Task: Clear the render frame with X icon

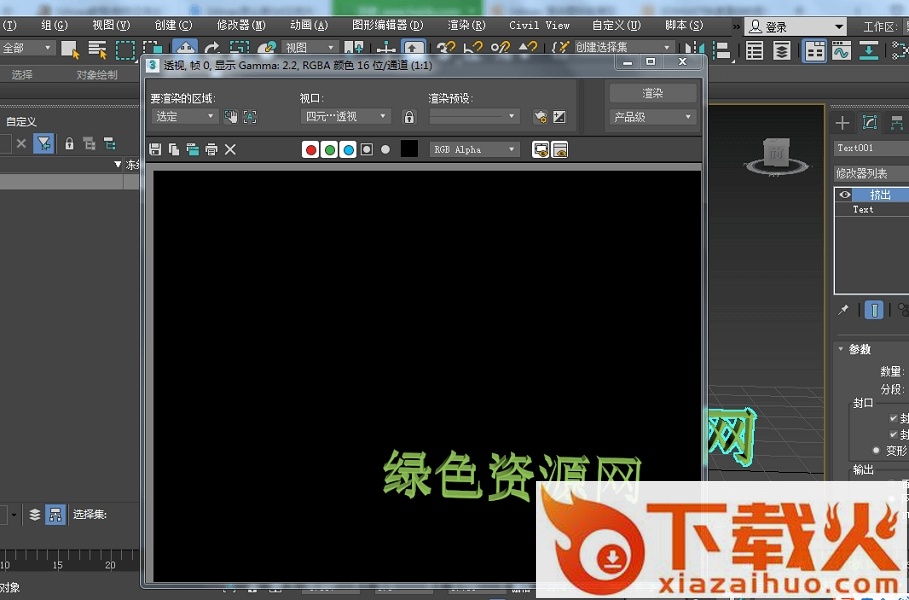Action: pos(230,149)
